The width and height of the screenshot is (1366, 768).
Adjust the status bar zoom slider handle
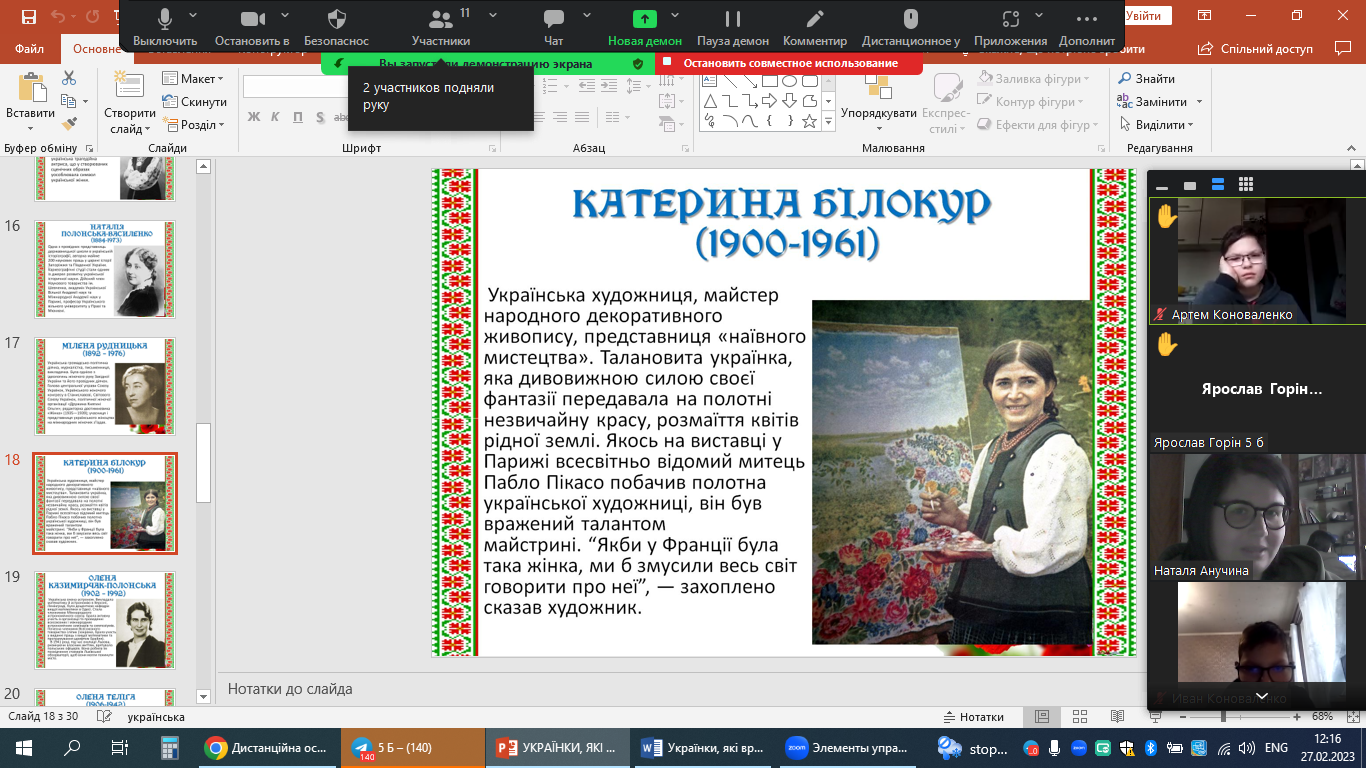coord(1223,717)
